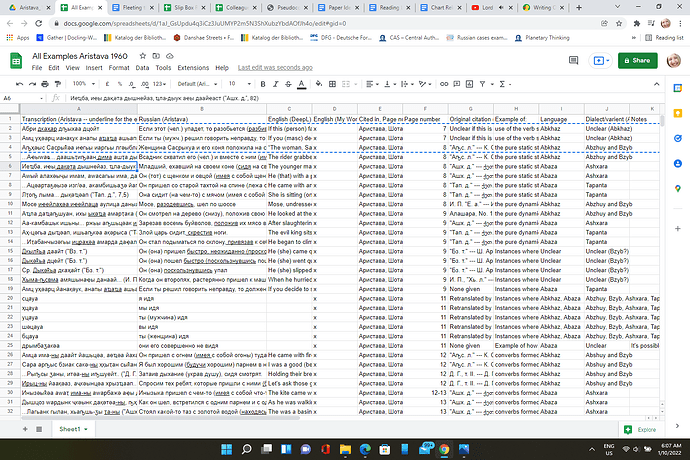Open more number formats dropdown 123
The width and height of the screenshot is (690, 460).
pos(160,84)
